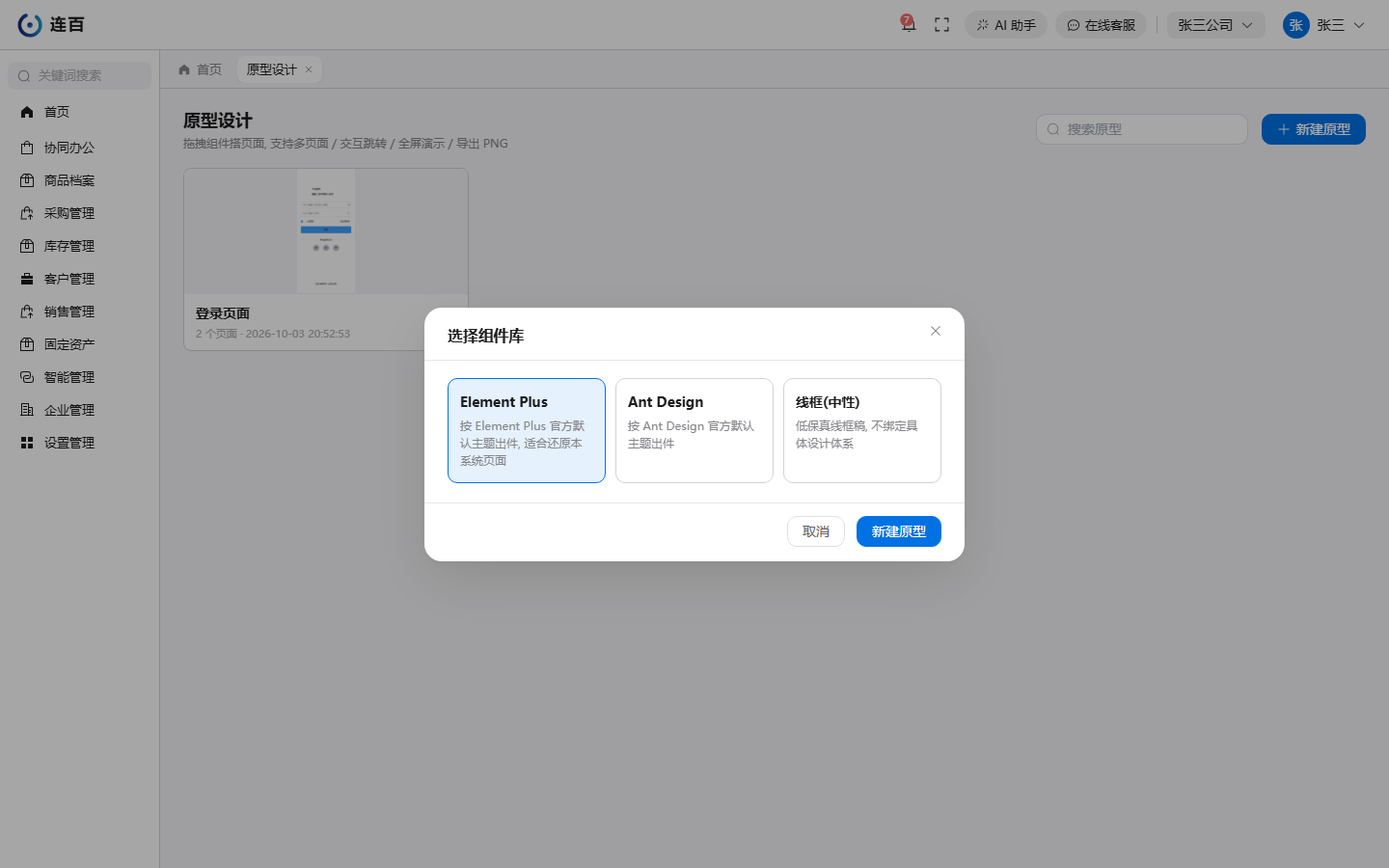This screenshot has height=868, width=1389.
Task: Go to 首页 in the sidebar
Action: pos(80,112)
